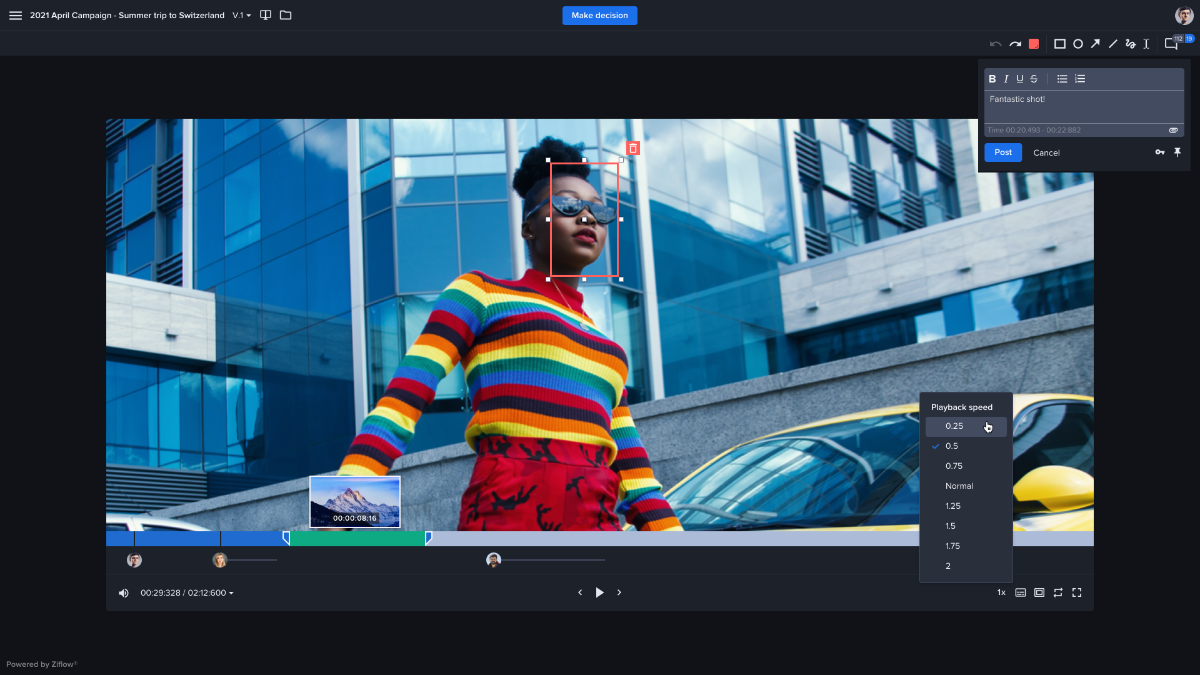
Task: Pin the comment
Action: tap(1178, 151)
